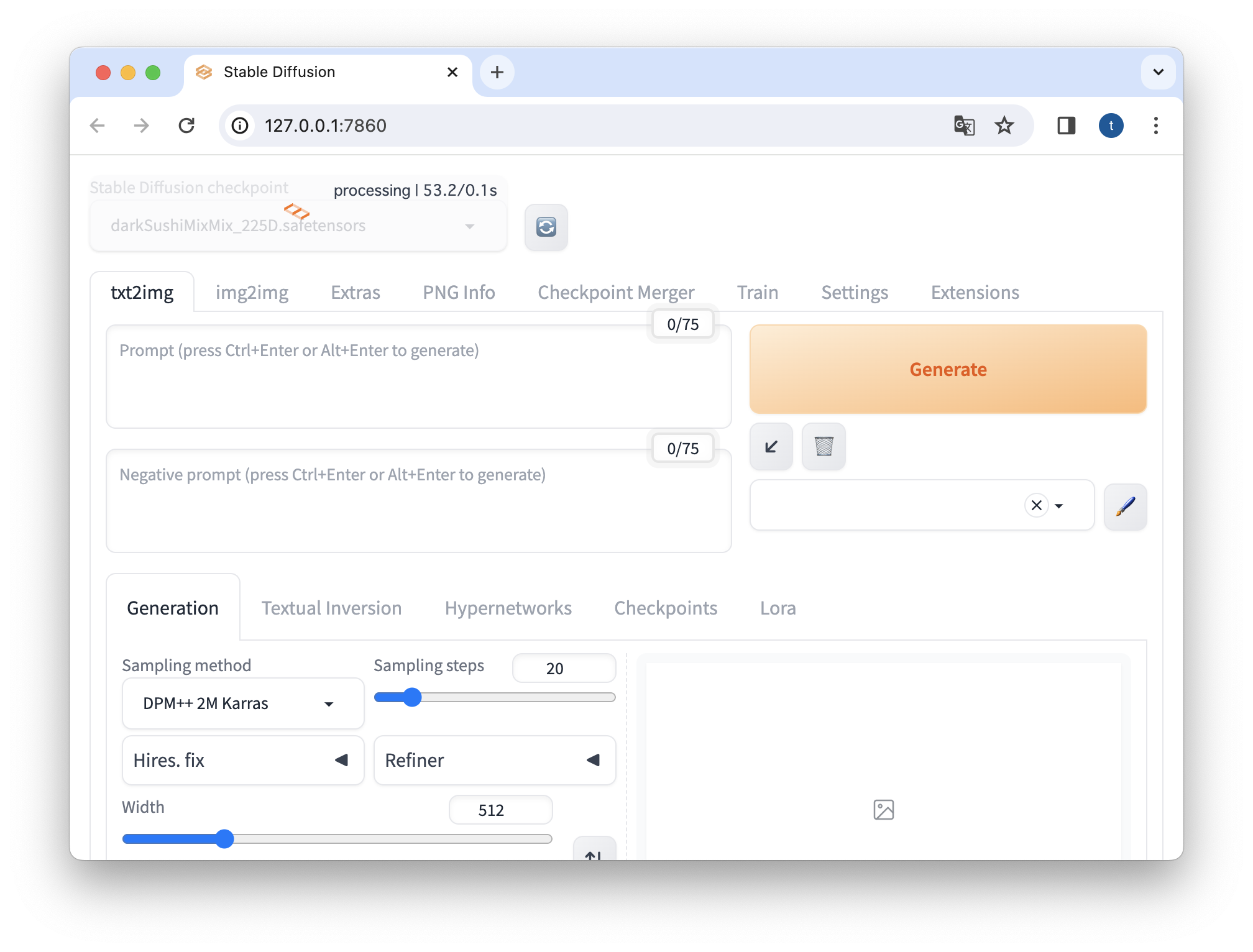The height and width of the screenshot is (952, 1253).
Task: Select the Textual Inversion sub-tab
Action: [331, 608]
